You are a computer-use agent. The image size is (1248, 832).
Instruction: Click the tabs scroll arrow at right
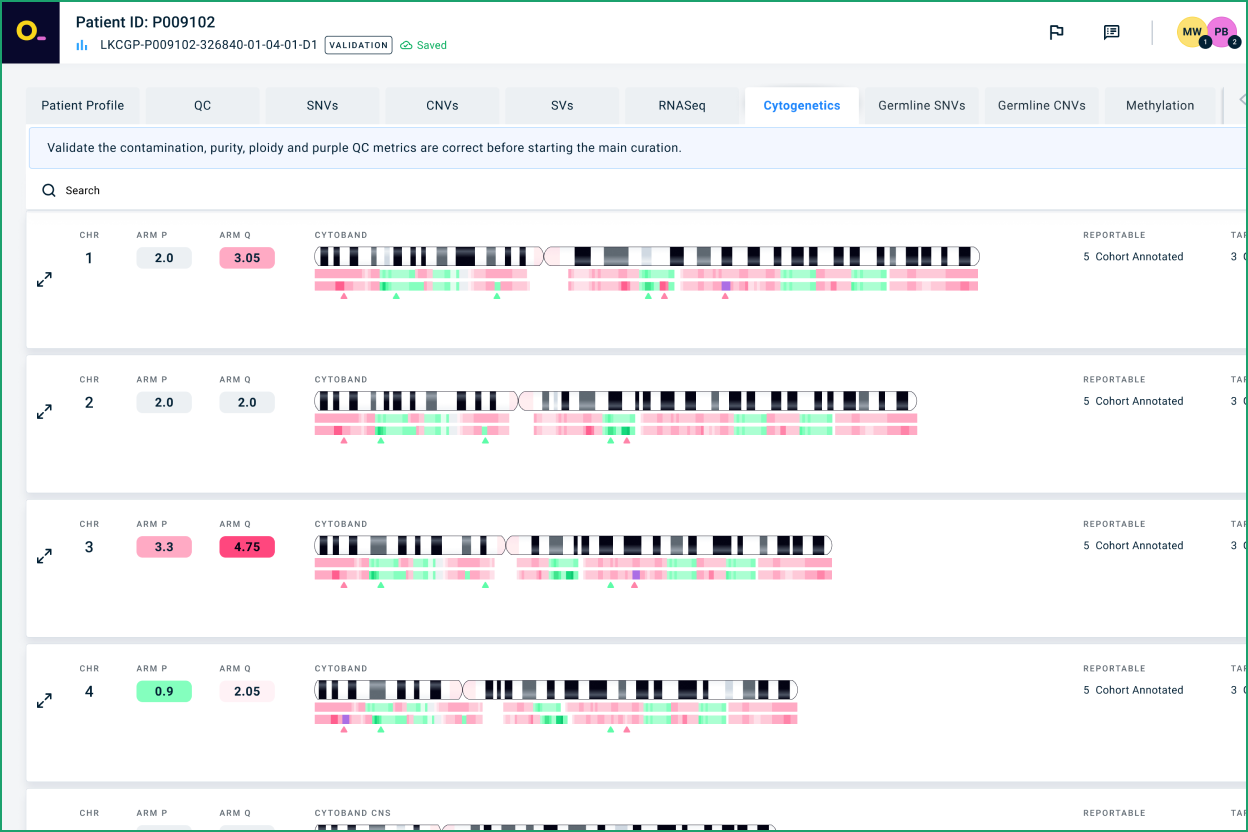[1241, 100]
